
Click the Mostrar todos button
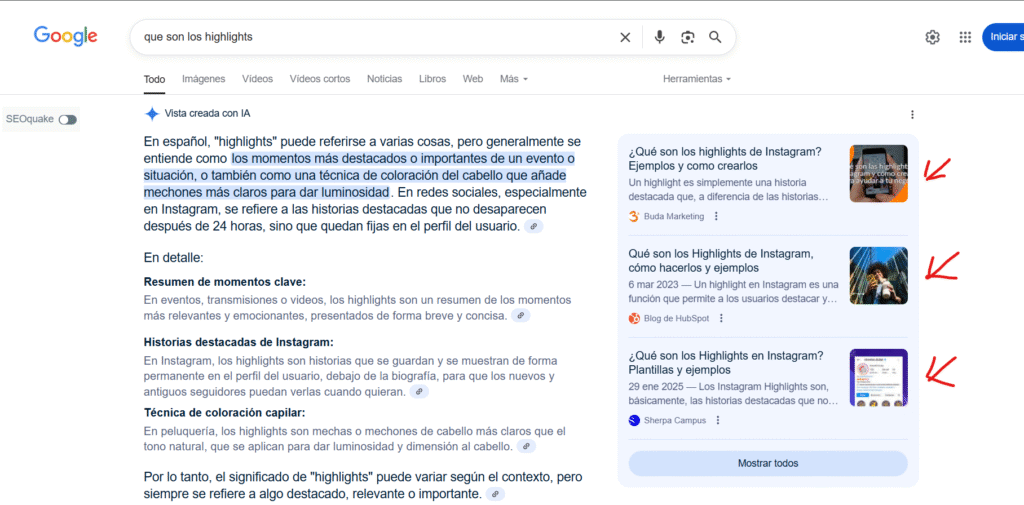[768, 463]
